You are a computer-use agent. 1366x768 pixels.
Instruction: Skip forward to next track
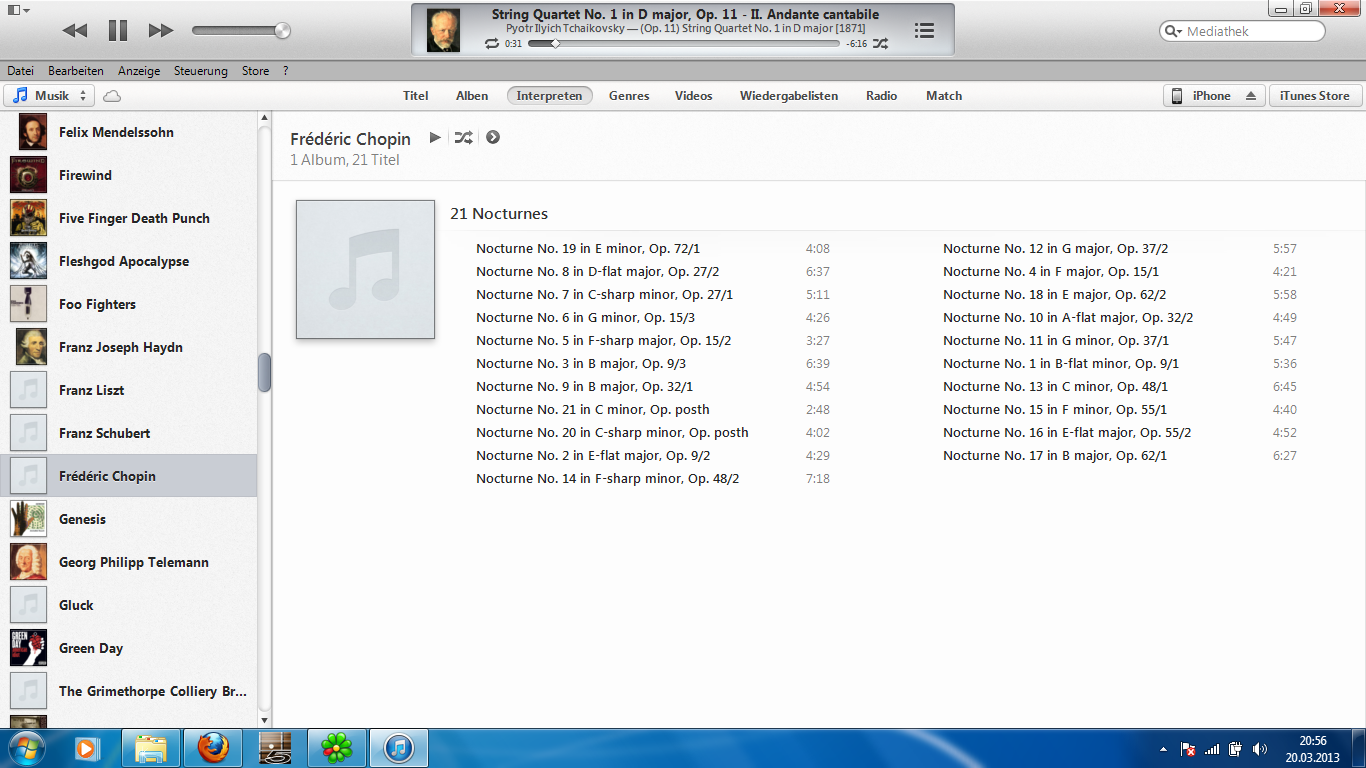pos(161,31)
